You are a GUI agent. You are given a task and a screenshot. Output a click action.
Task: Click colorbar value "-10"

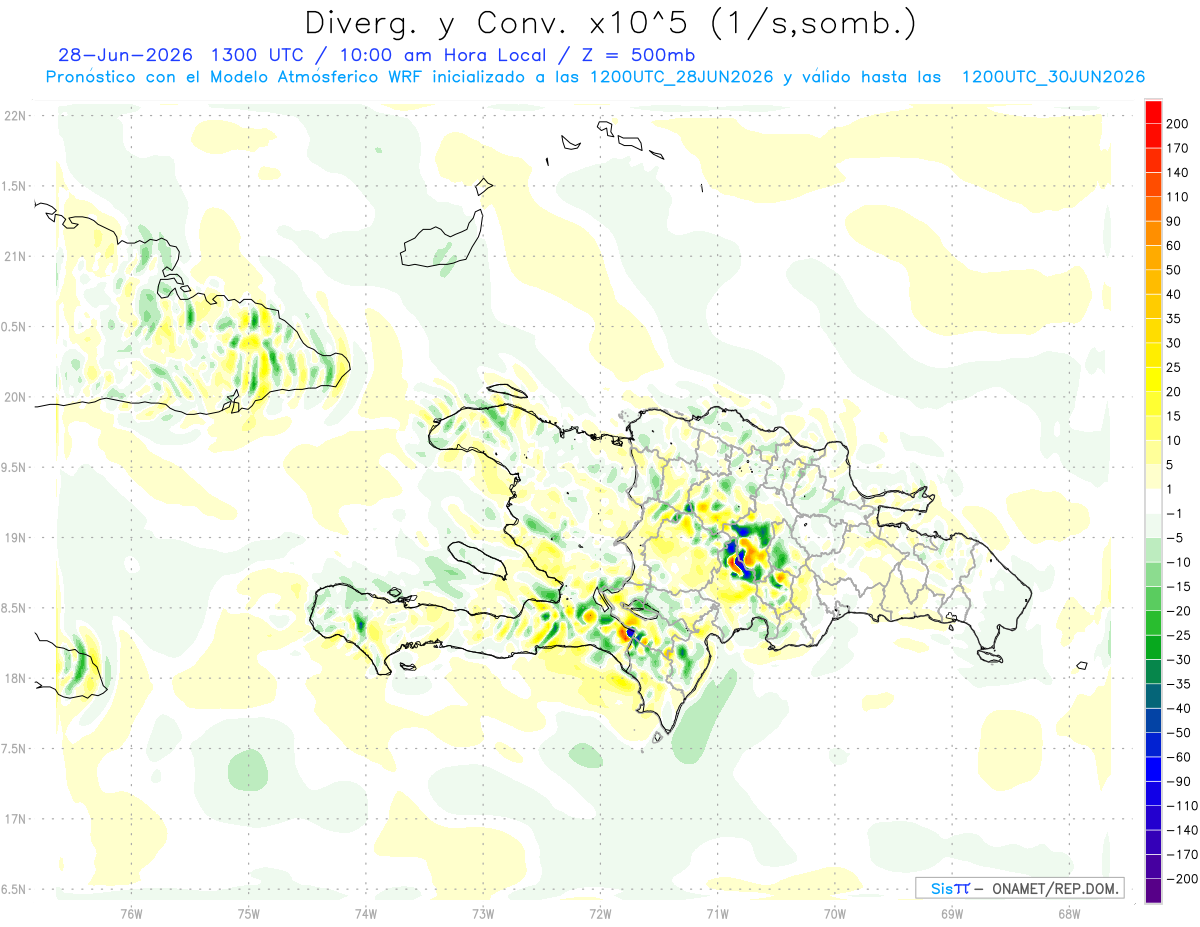(1179, 562)
